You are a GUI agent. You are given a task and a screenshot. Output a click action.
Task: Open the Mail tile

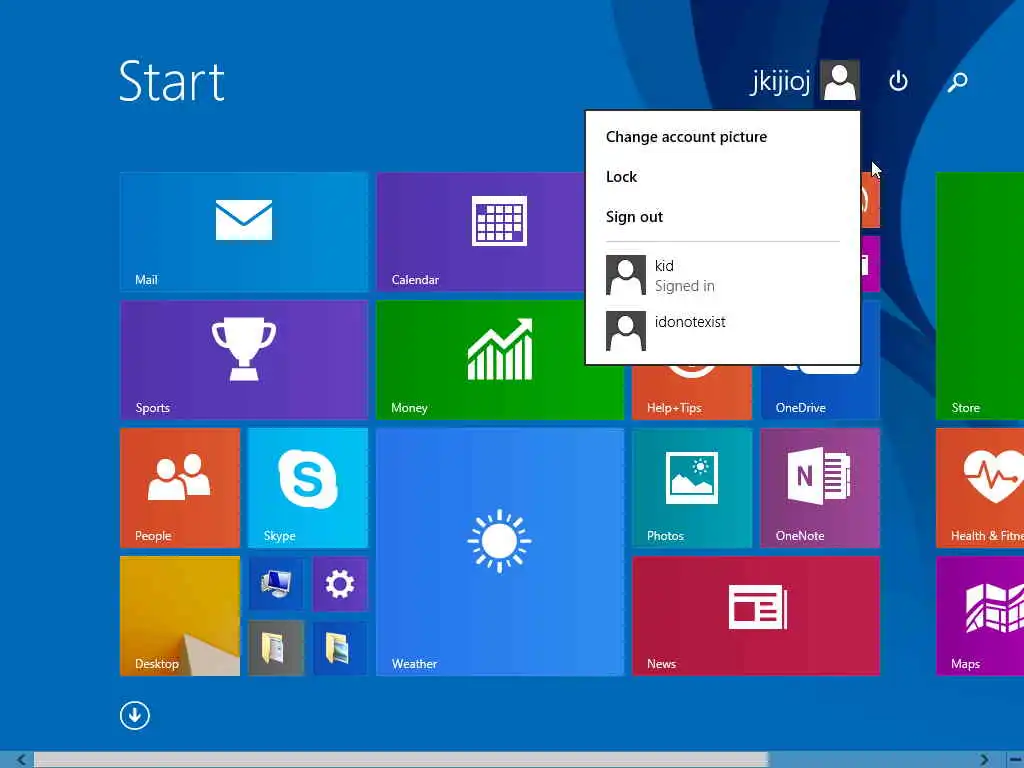point(244,231)
